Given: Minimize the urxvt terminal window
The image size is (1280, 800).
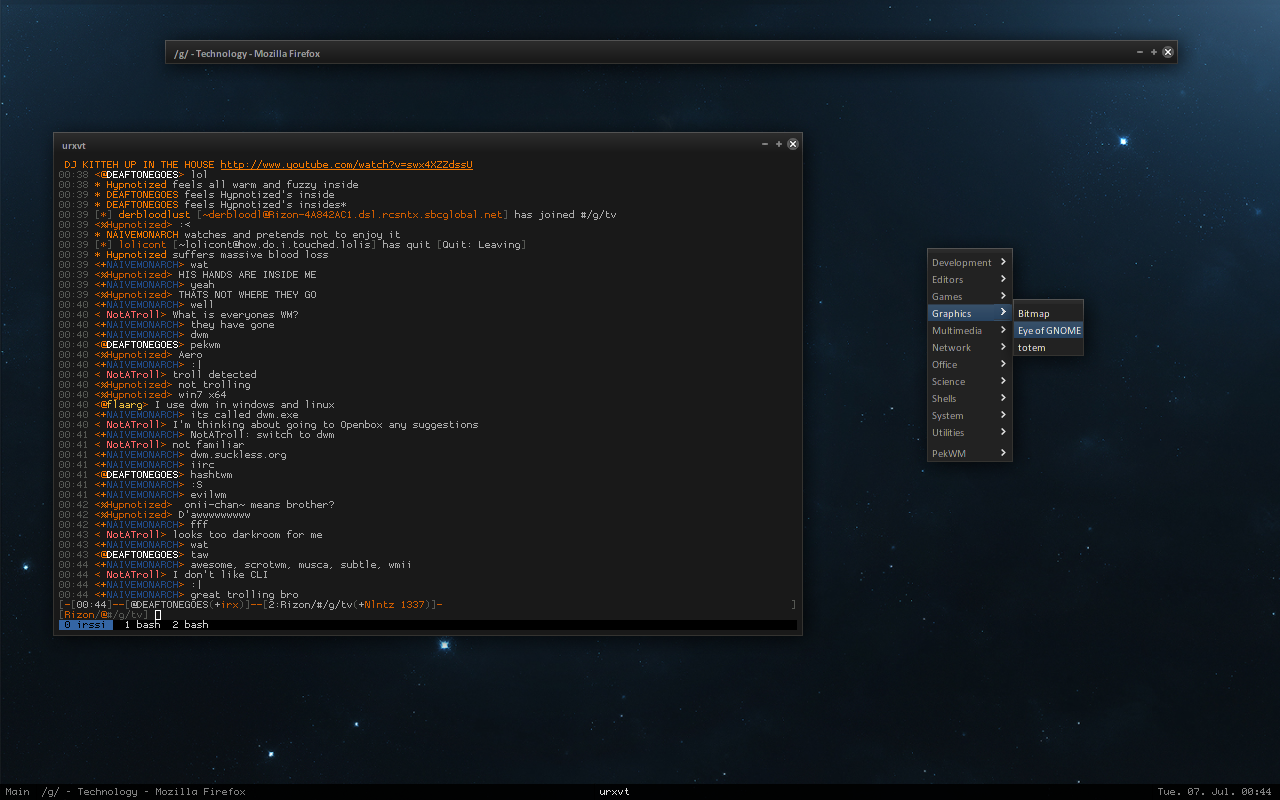Looking at the screenshot, I should click(765, 144).
